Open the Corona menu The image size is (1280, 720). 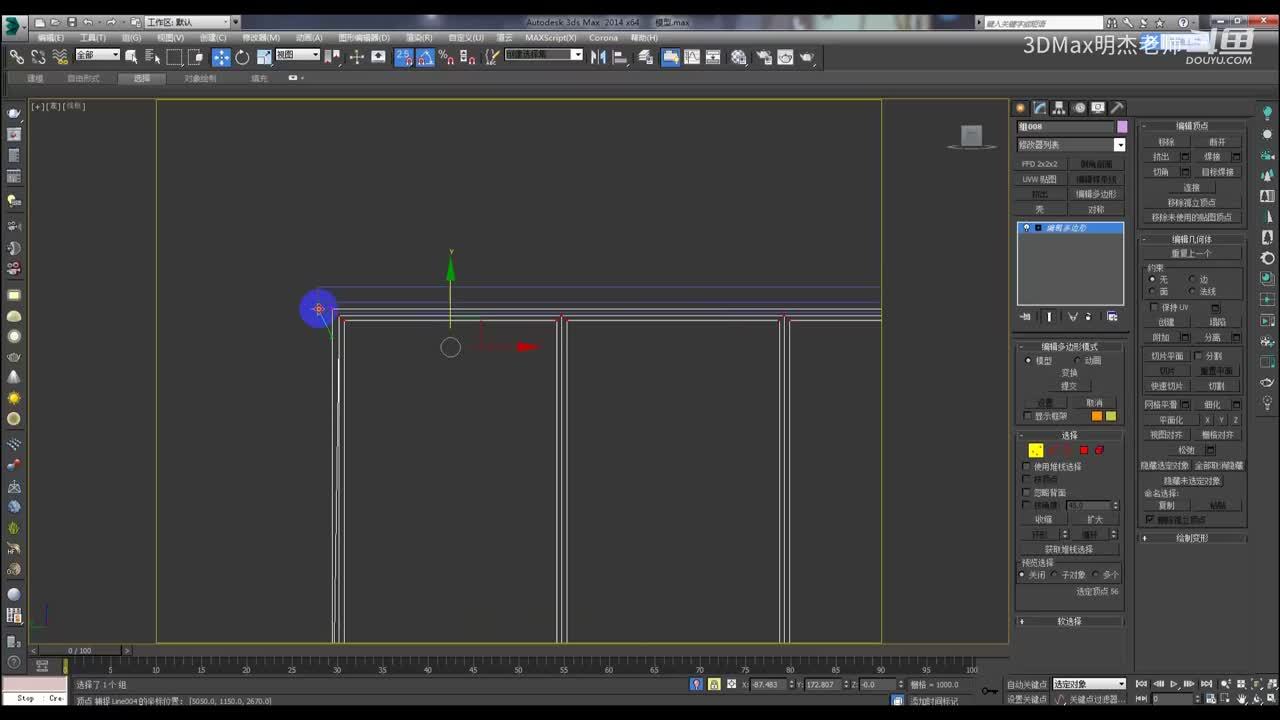pyautogui.click(x=603, y=38)
